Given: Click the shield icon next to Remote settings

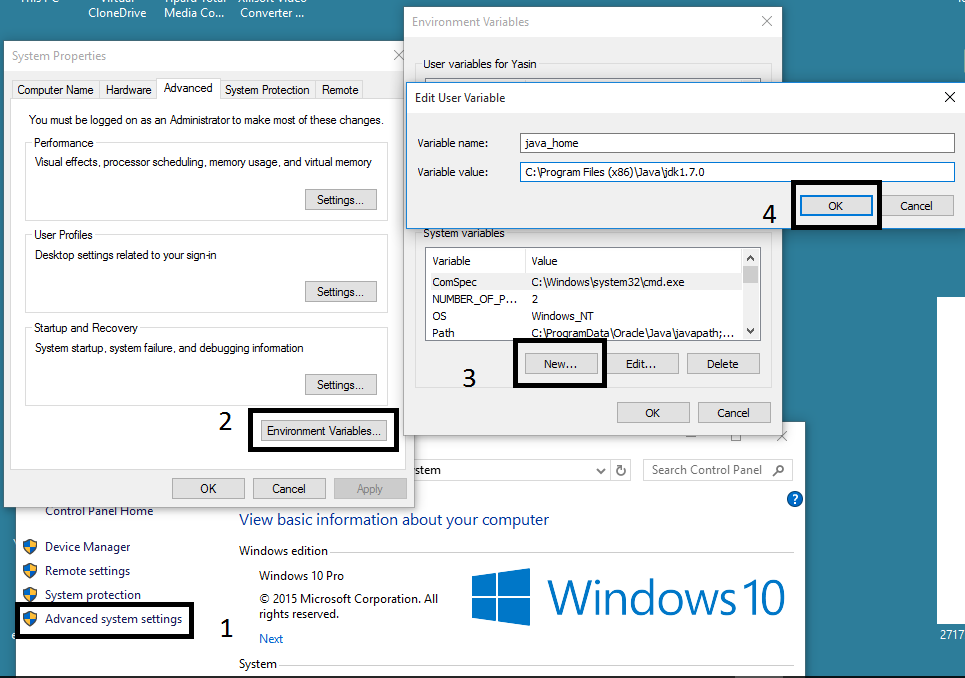Looking at the screenshot, I should (x=30, y=571).
